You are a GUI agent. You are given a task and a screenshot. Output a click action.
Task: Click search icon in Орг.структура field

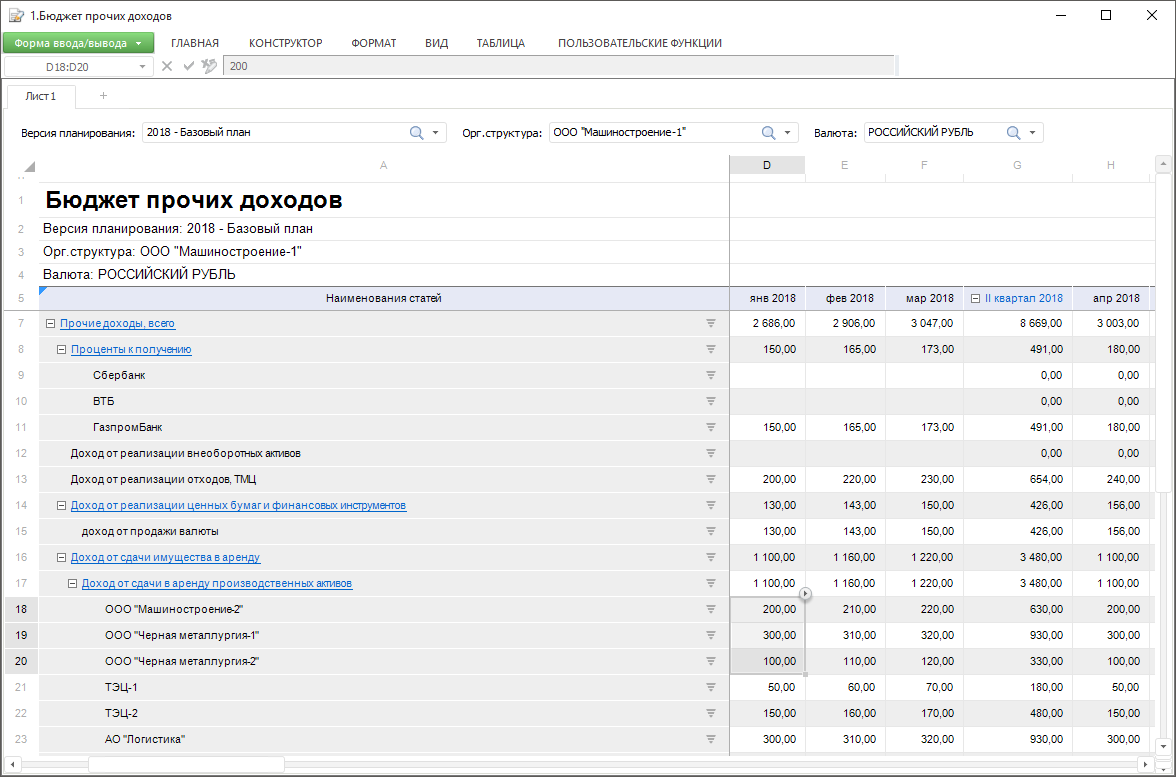point(768,132)
